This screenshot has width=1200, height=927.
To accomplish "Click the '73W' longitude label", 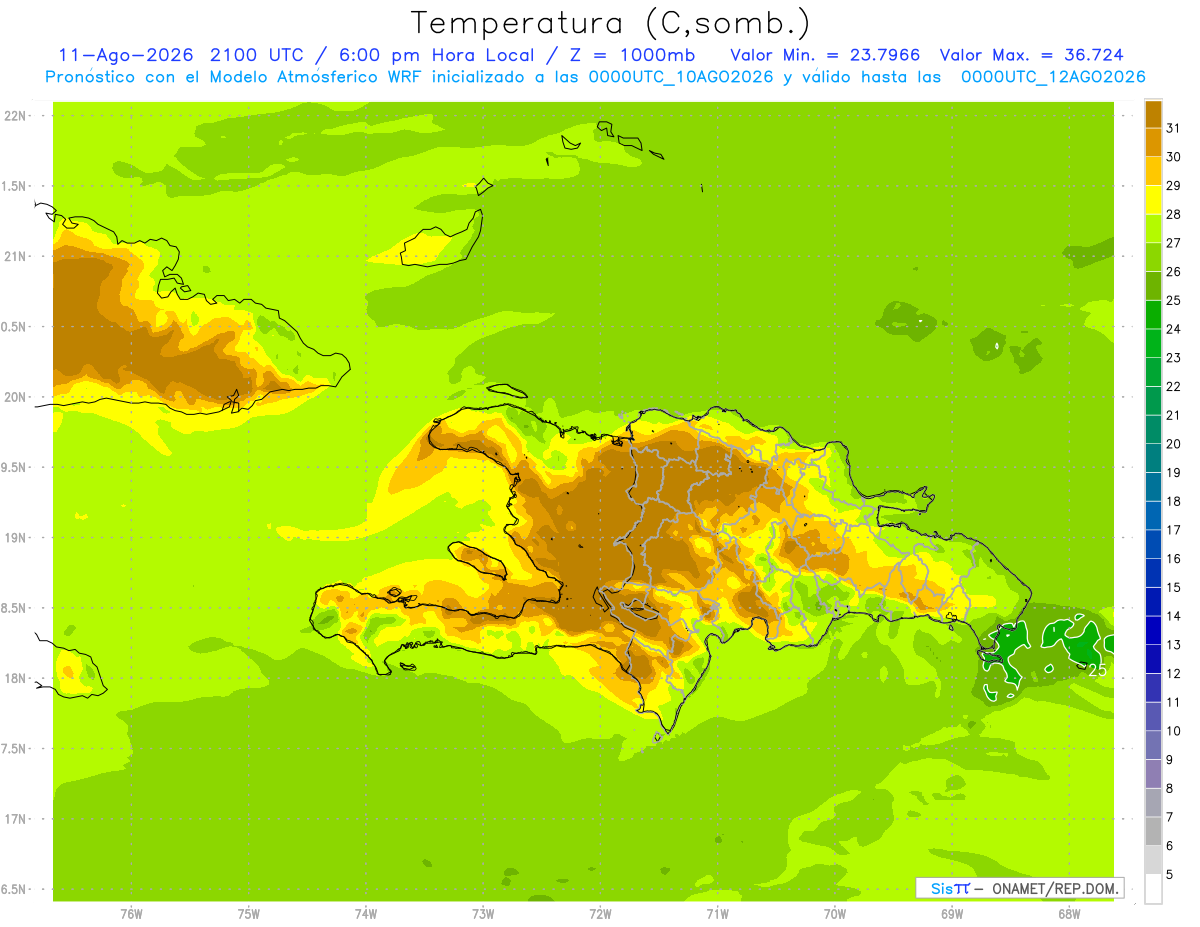I will pyautogui.click(x=483, y=913).
